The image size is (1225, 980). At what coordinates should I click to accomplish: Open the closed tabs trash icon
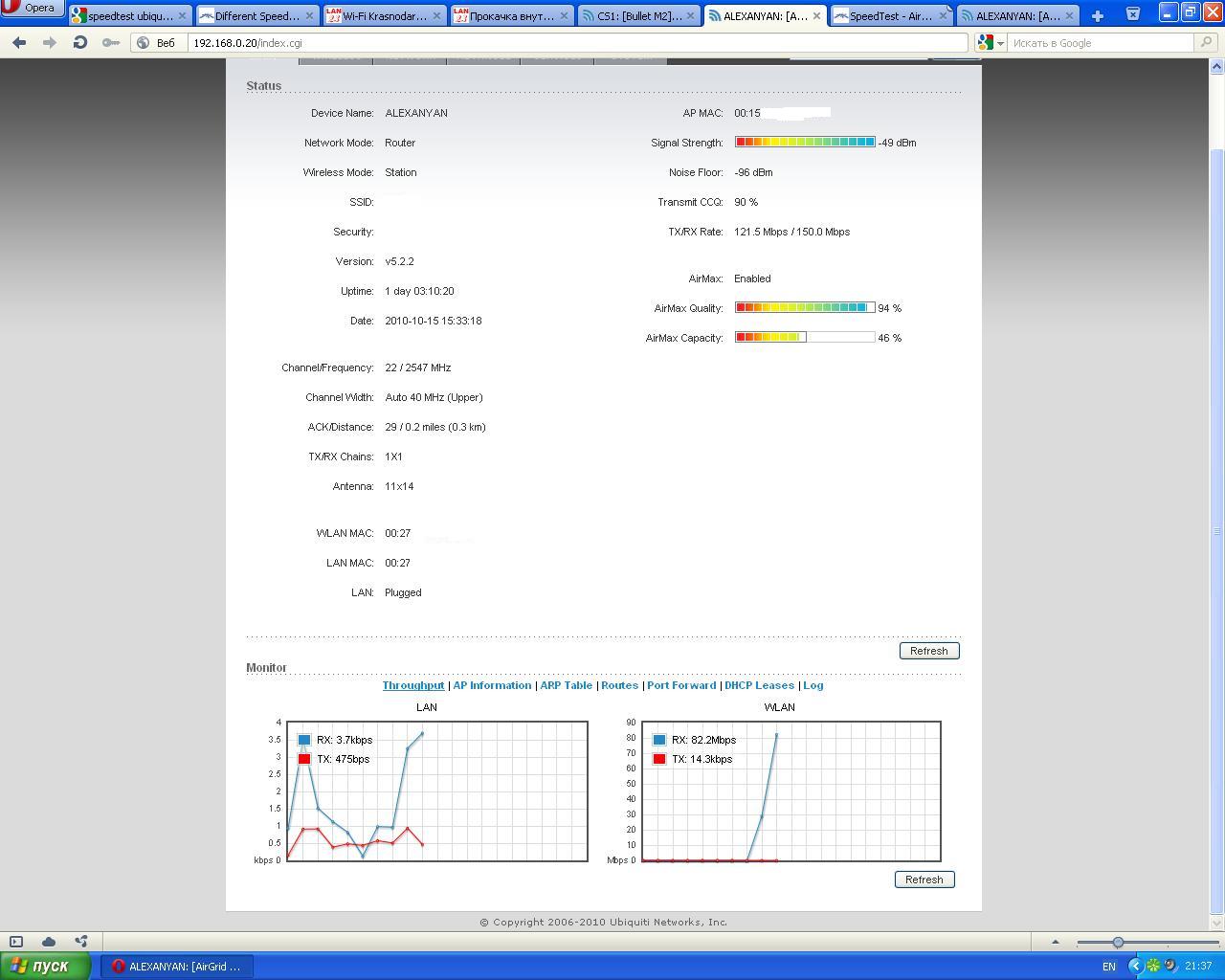[x=1132, y=14]
